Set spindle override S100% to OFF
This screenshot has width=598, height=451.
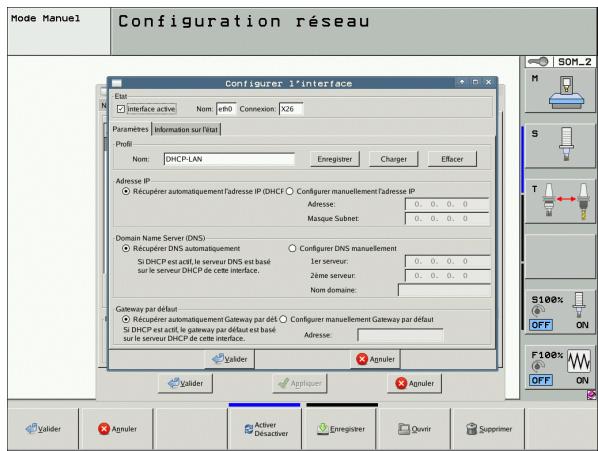540,325
